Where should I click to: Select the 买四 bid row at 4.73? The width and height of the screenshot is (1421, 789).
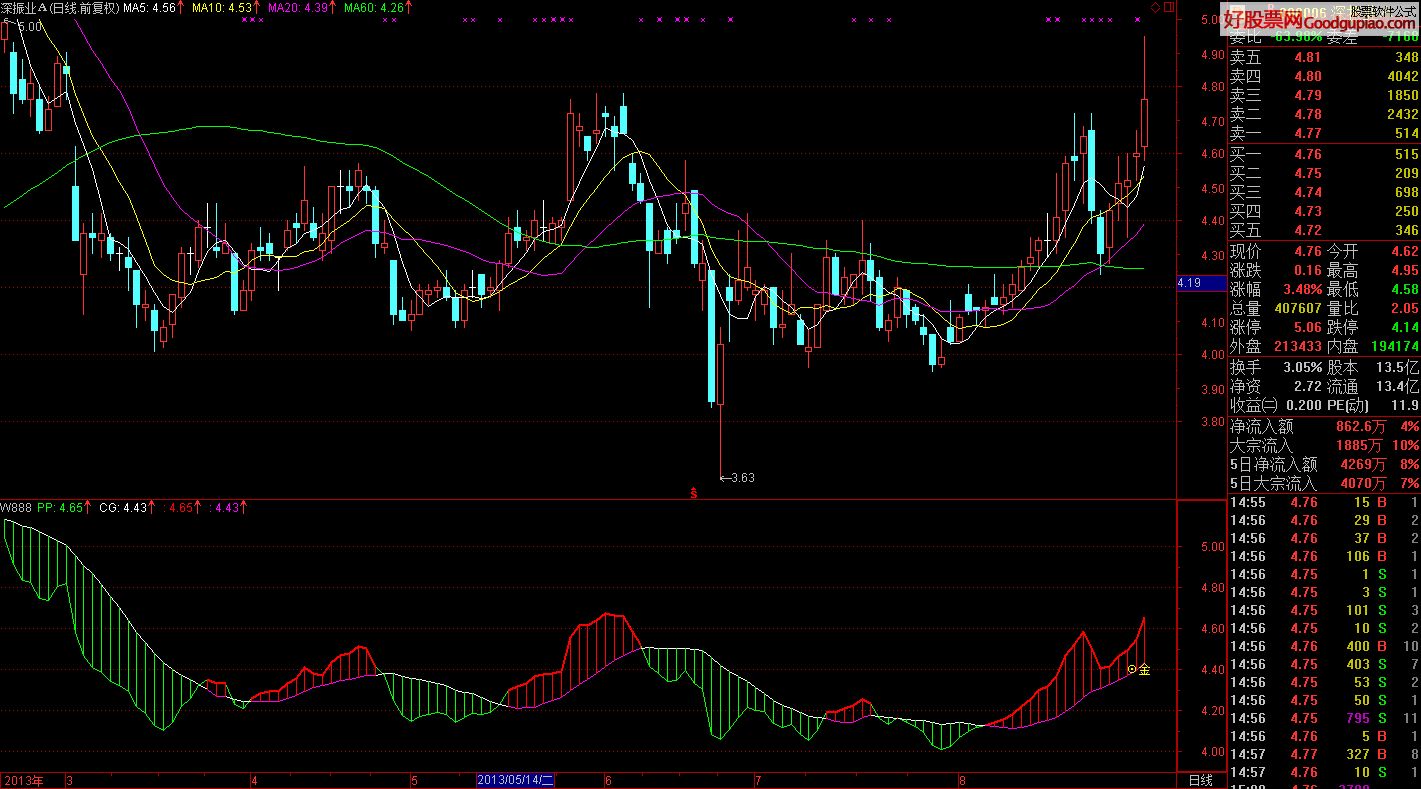coord(1324,211)
